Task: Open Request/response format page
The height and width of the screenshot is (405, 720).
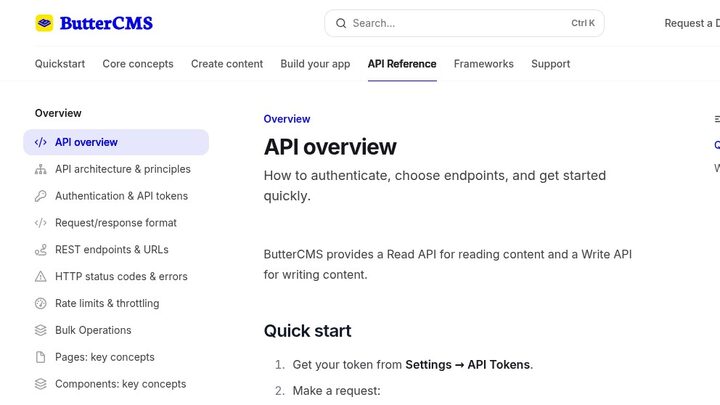Action: point(116,223)
